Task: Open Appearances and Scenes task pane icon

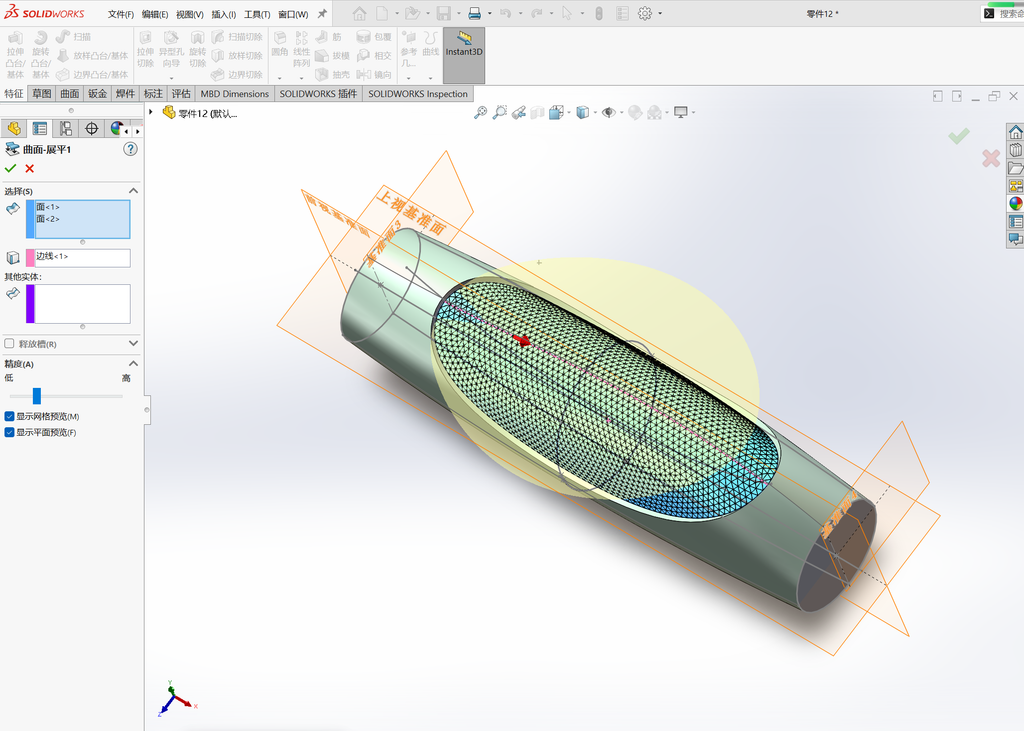Action: coord(1016,203)
